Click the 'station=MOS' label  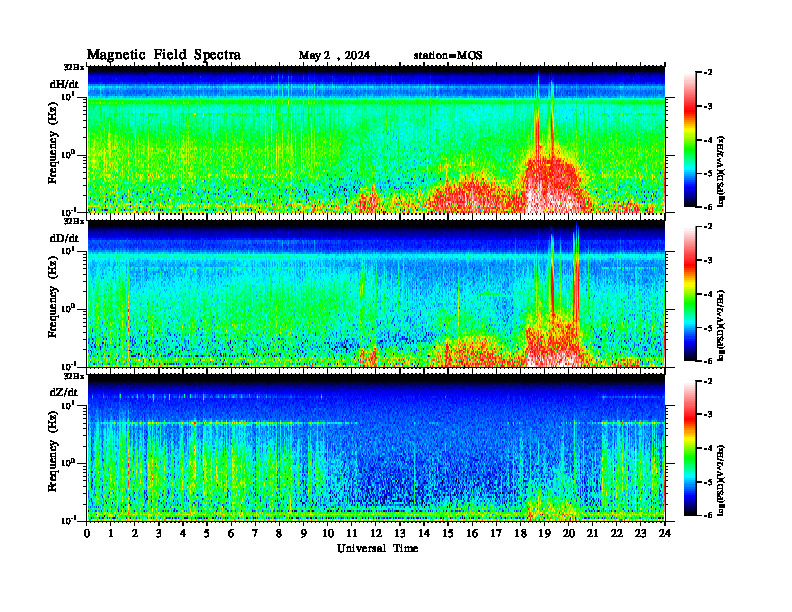click(x=448, y=56)
